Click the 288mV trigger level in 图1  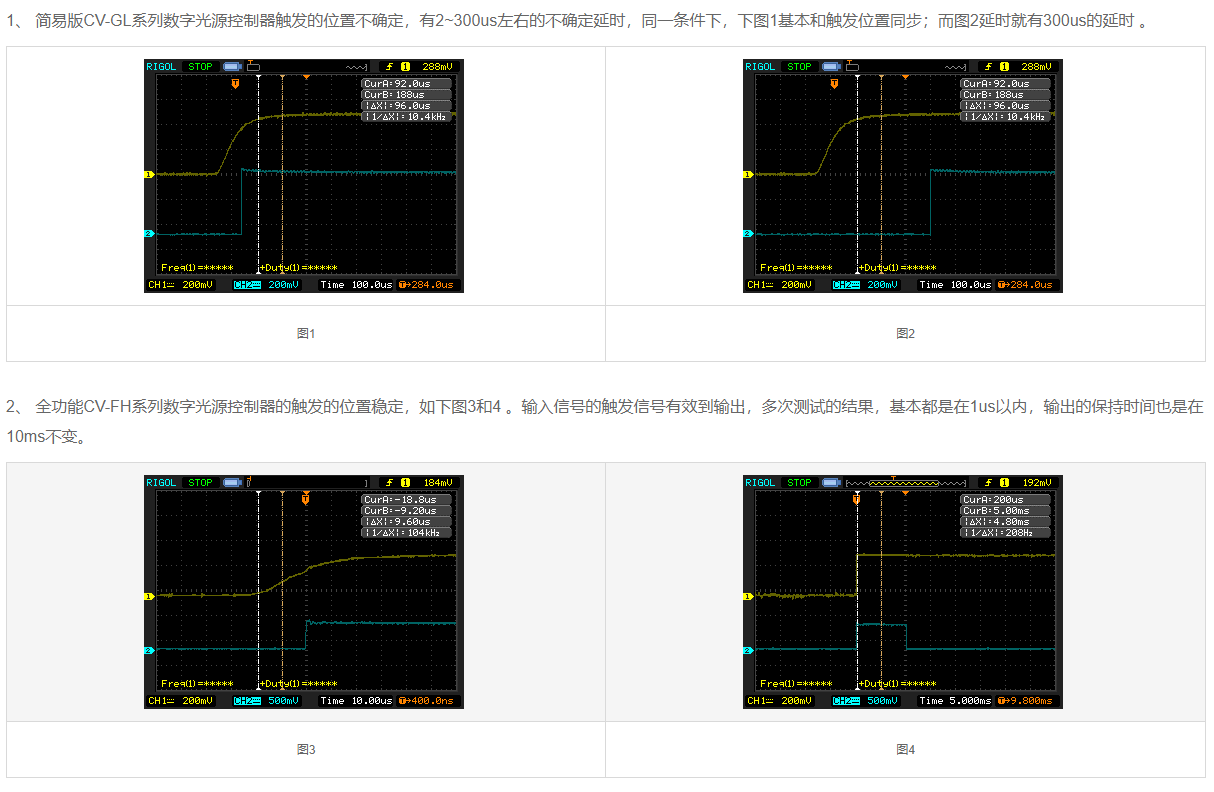(x=436, y=67)
